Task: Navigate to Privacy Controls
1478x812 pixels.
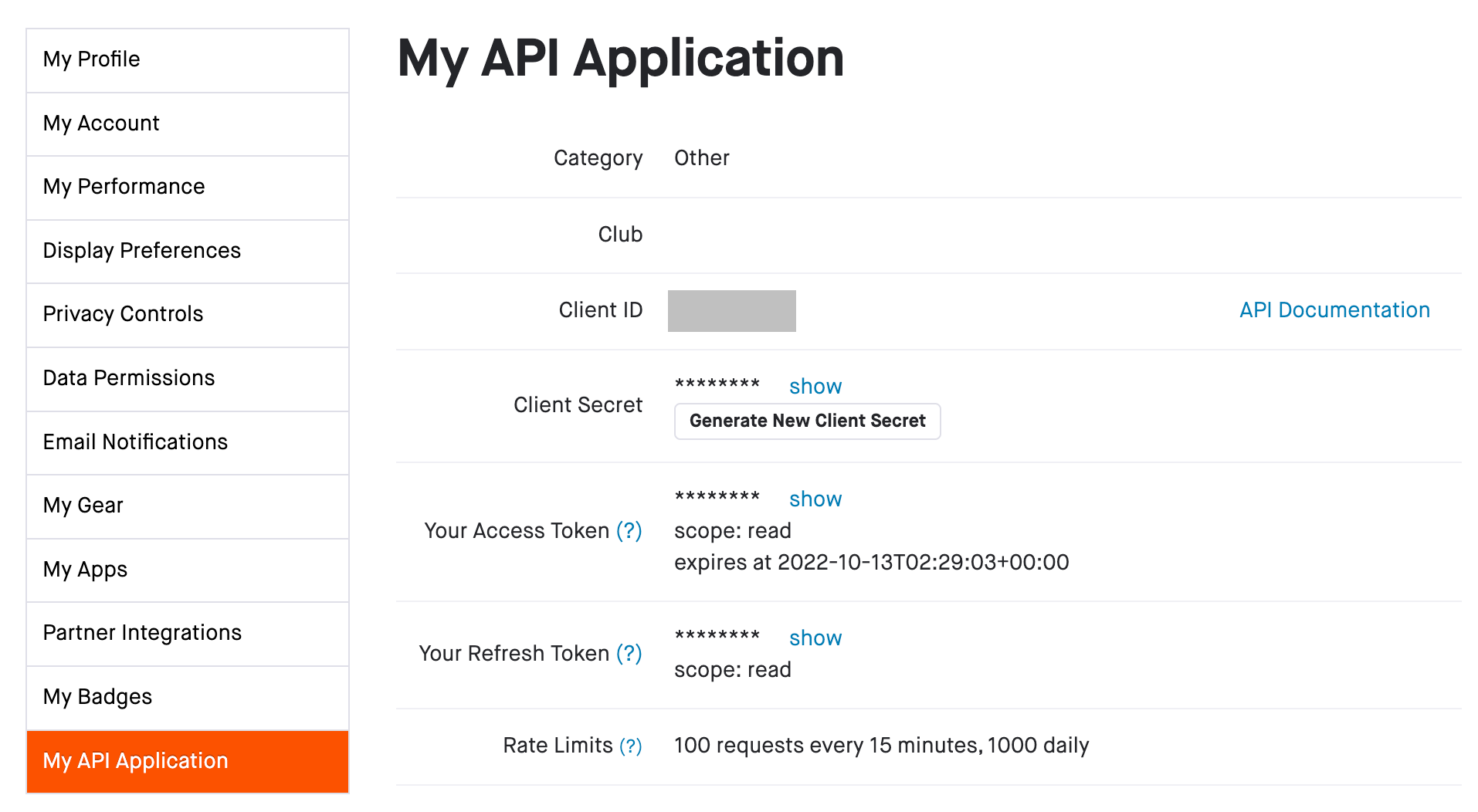Action: click(x=188, y=315)
